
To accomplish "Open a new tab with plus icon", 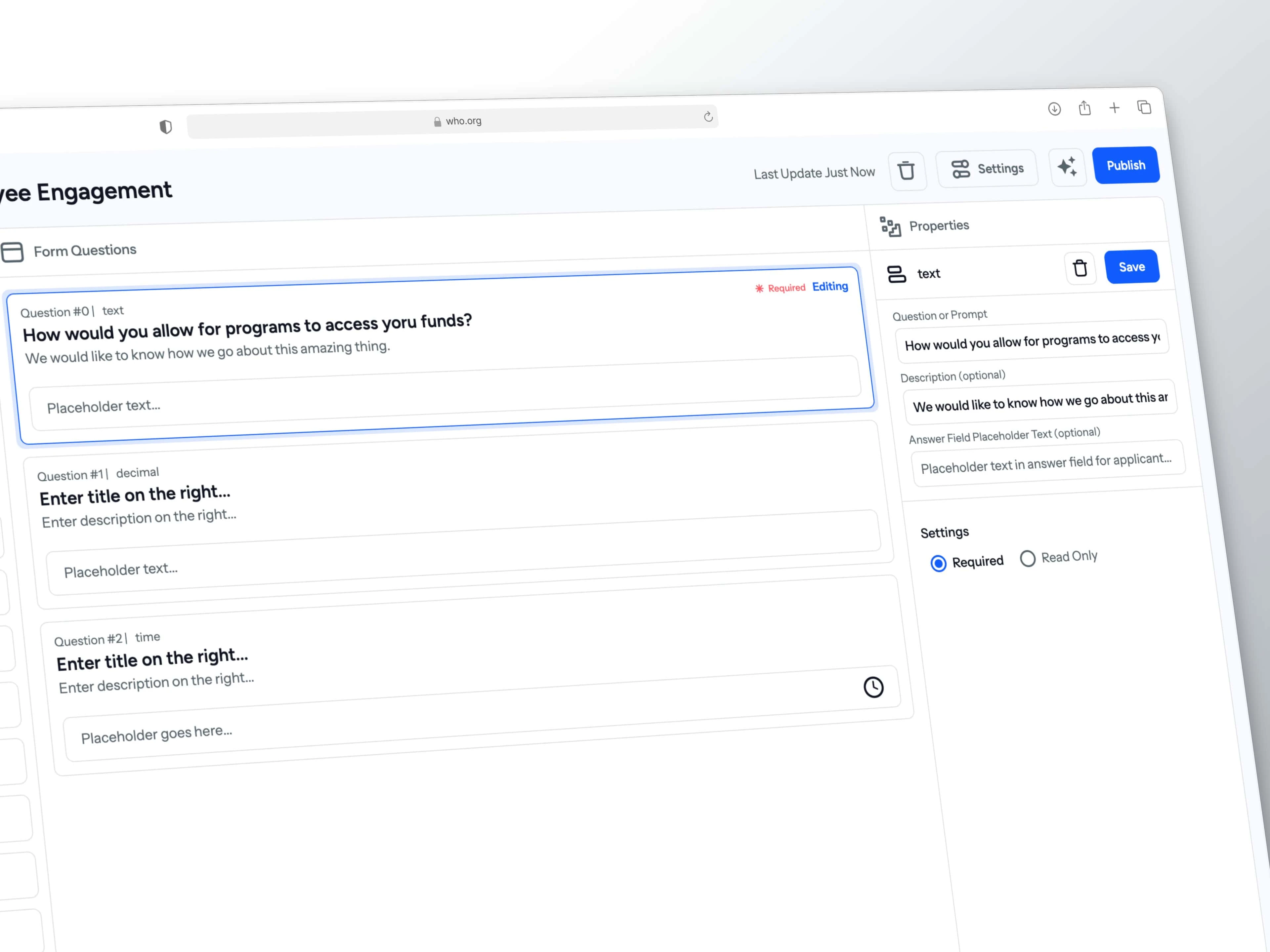I will coord(1115,108).
